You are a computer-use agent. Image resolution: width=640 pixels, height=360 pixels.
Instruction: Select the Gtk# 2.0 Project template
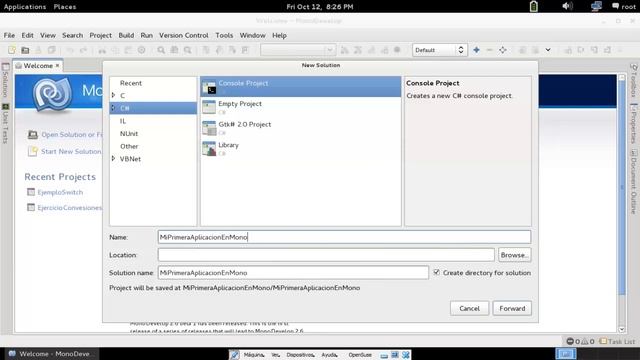point(300,127)
